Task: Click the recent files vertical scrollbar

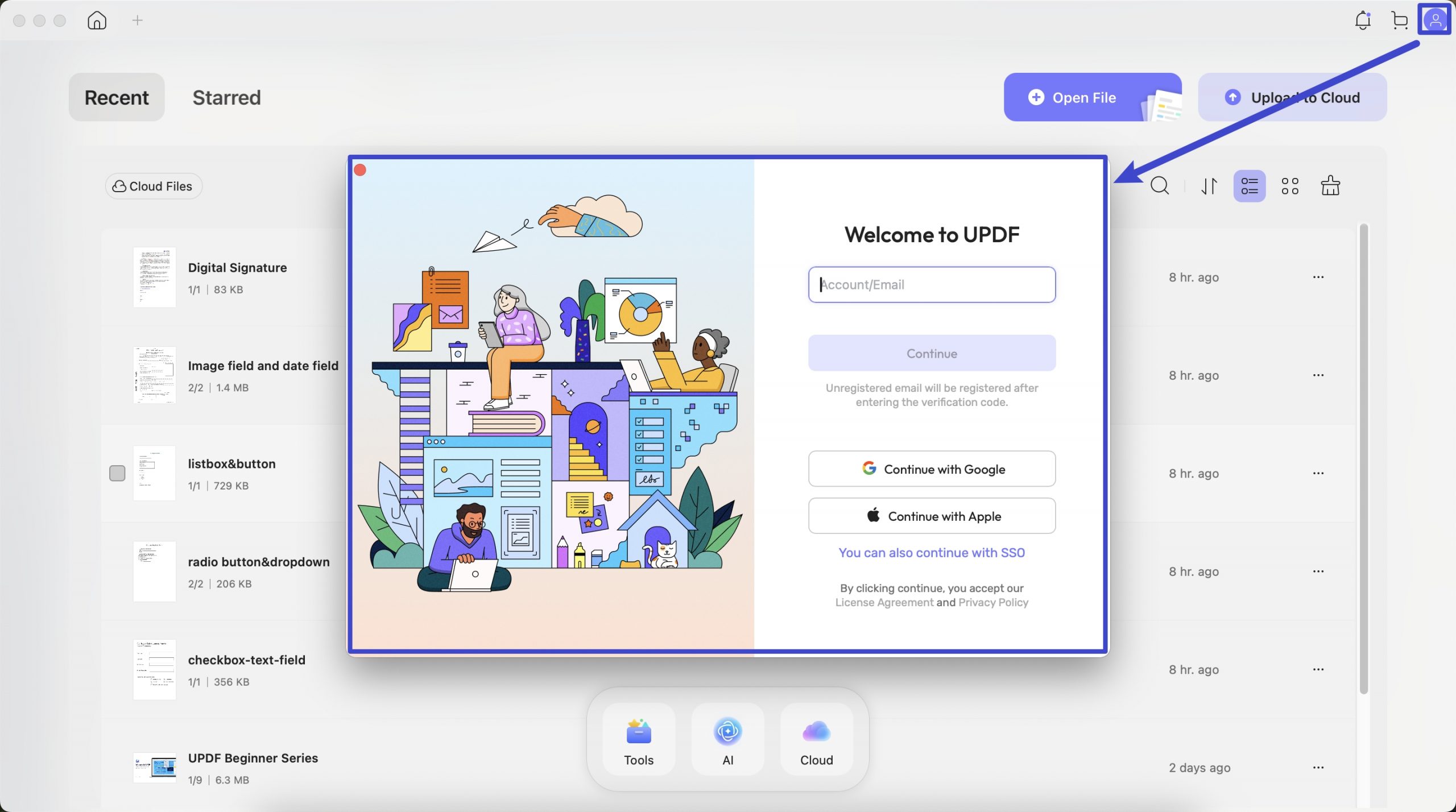Action: tap(1363, 458)
